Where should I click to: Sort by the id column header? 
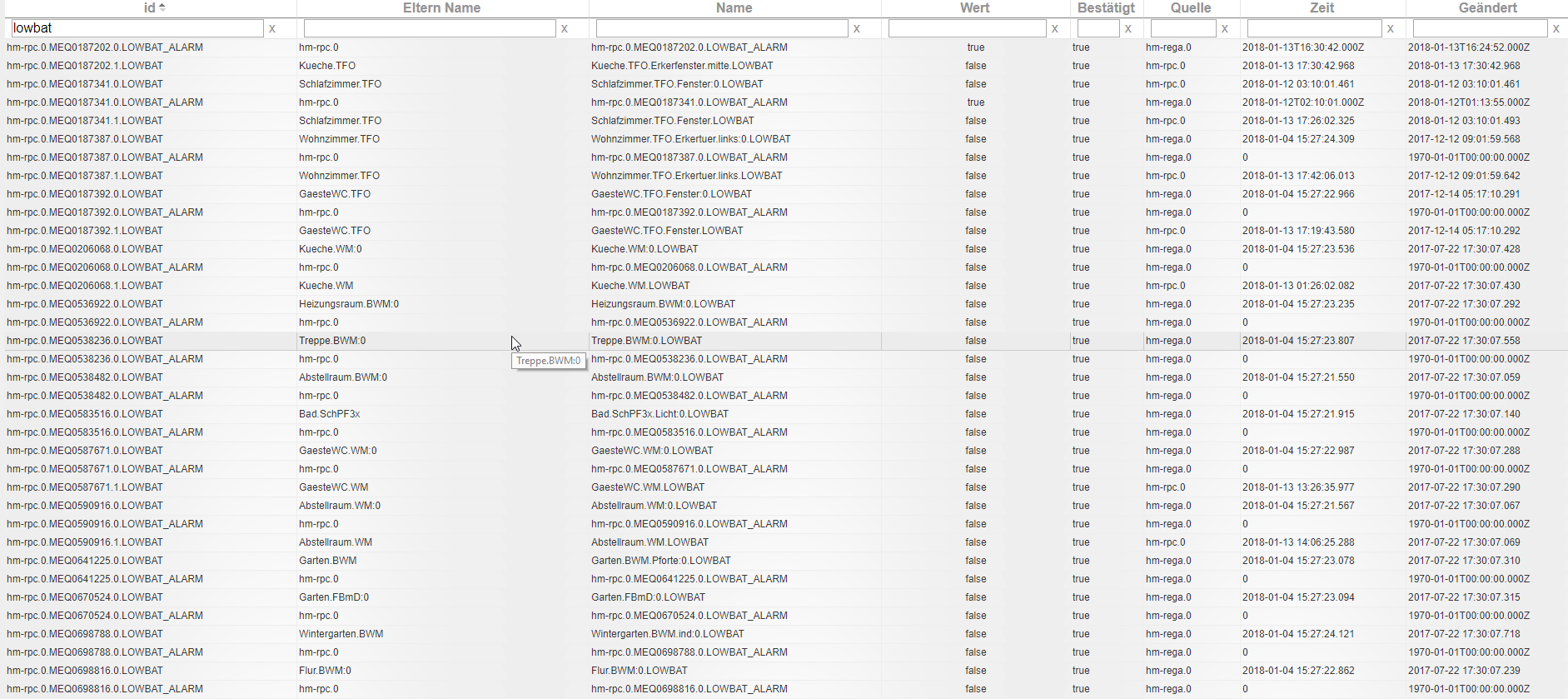point(150,7)
